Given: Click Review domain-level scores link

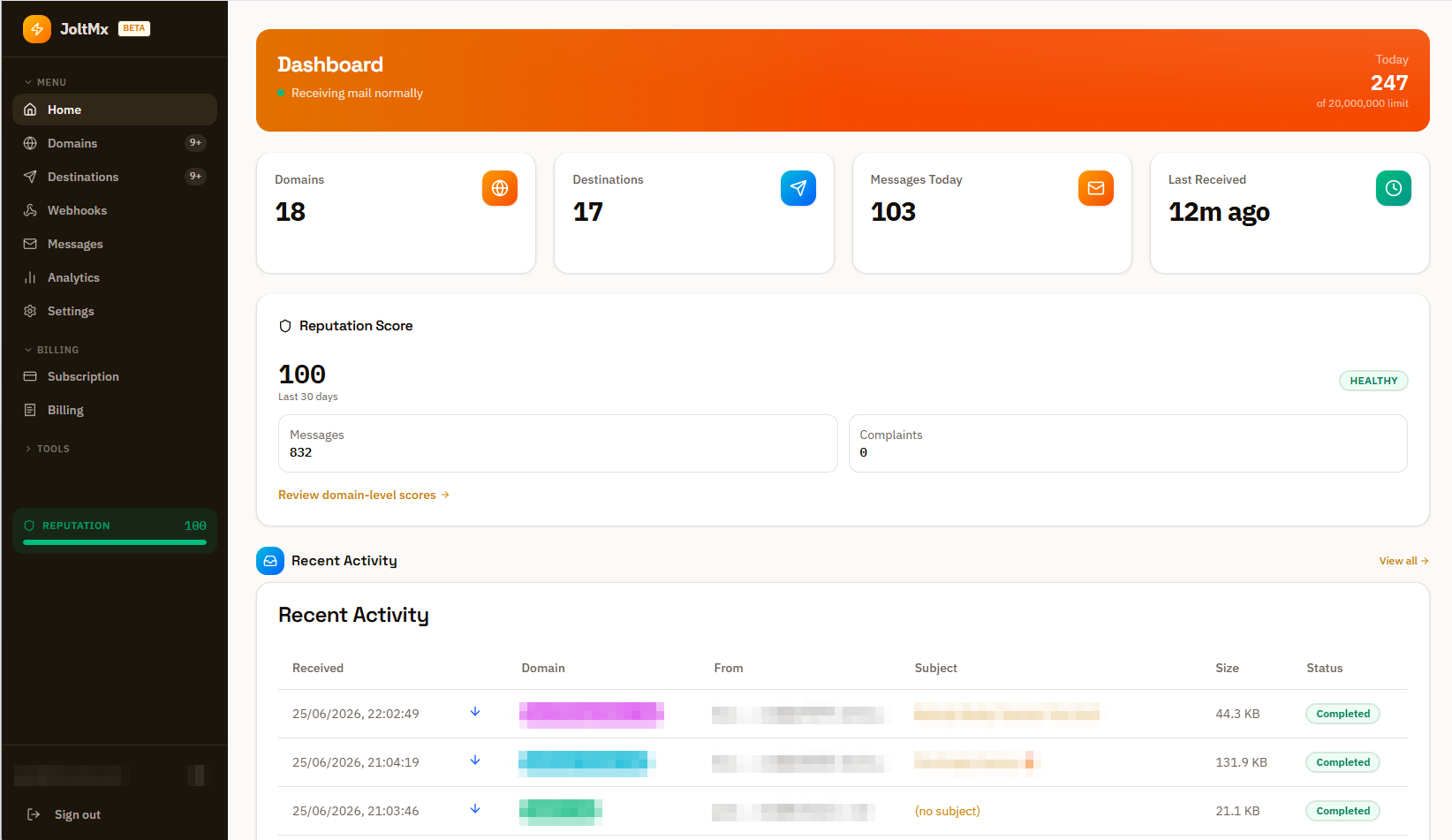Looking at the screenshot, I should click(364, 495).
